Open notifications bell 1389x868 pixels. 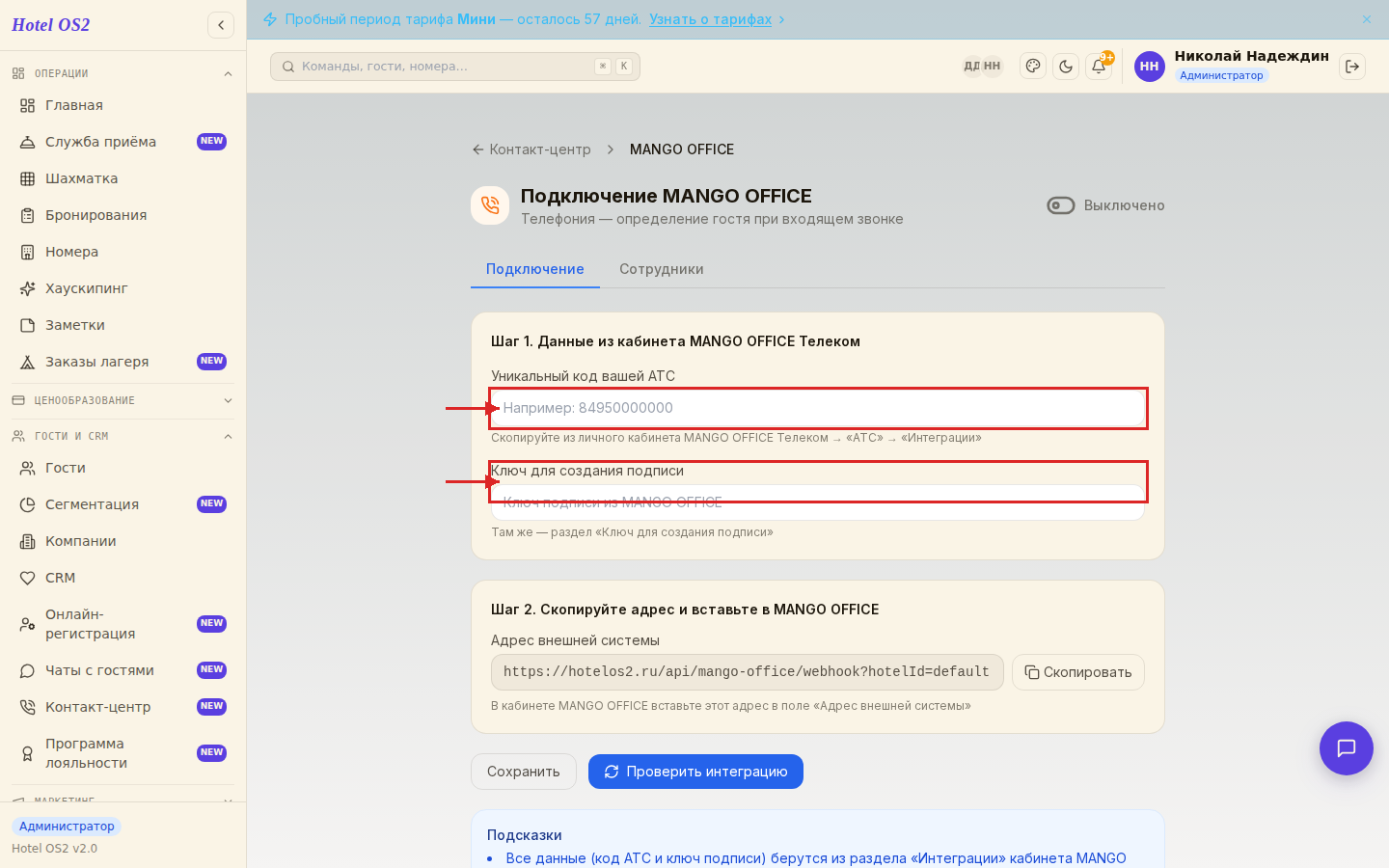(1099, 67)
